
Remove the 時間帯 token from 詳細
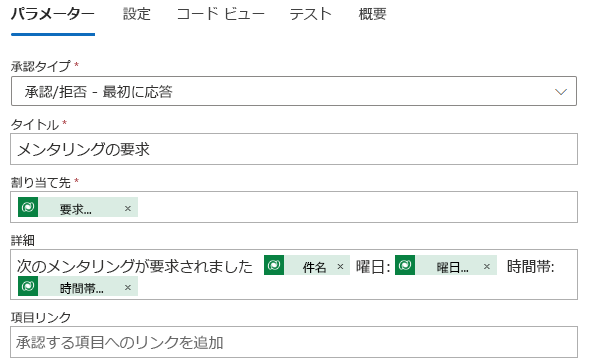(x=128, y=287)
